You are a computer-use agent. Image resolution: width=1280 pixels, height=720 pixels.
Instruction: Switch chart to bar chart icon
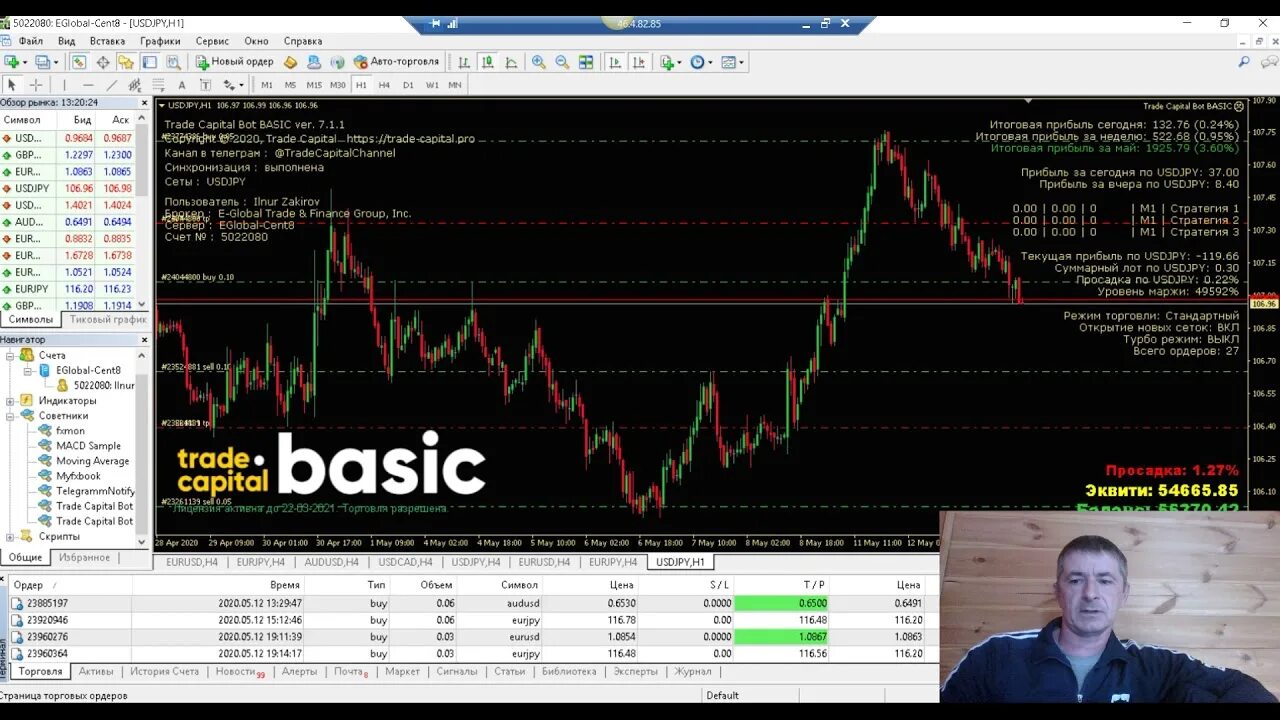pyautogui.click(x=464, y=62)
